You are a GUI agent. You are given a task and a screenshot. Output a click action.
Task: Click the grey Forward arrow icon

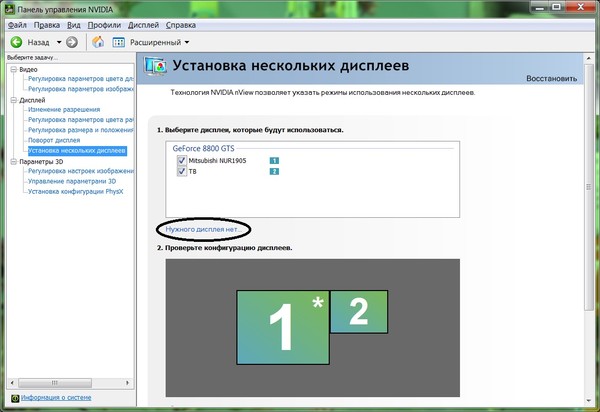pos(72,42)
